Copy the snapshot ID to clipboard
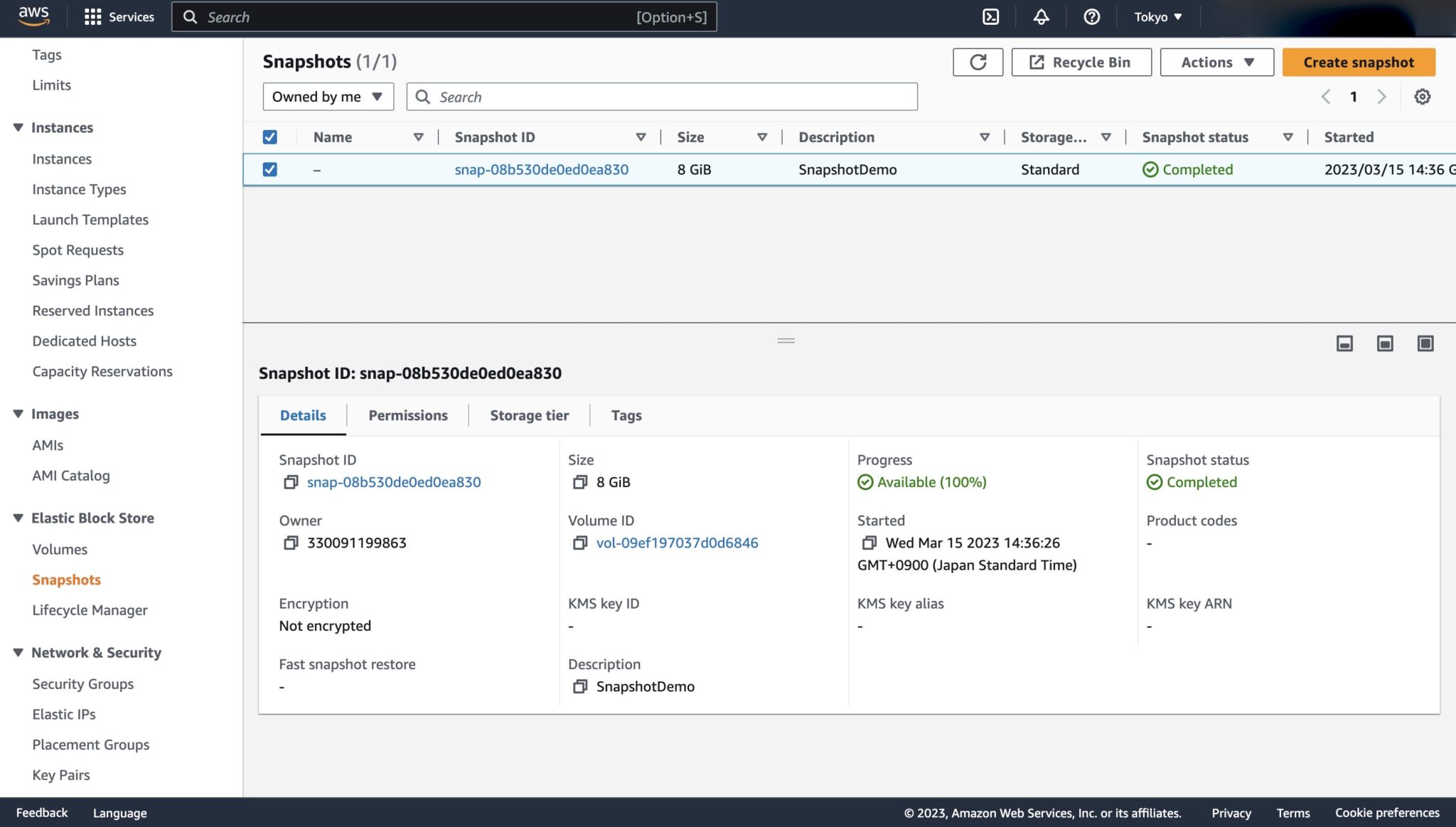This screenshot has height=827, width=1456. click(291, 481)
